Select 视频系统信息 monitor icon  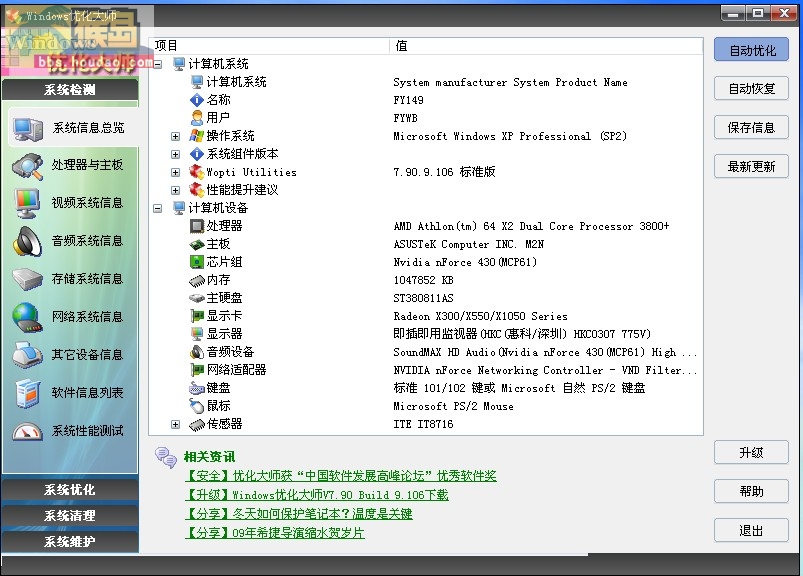(27, 203)
